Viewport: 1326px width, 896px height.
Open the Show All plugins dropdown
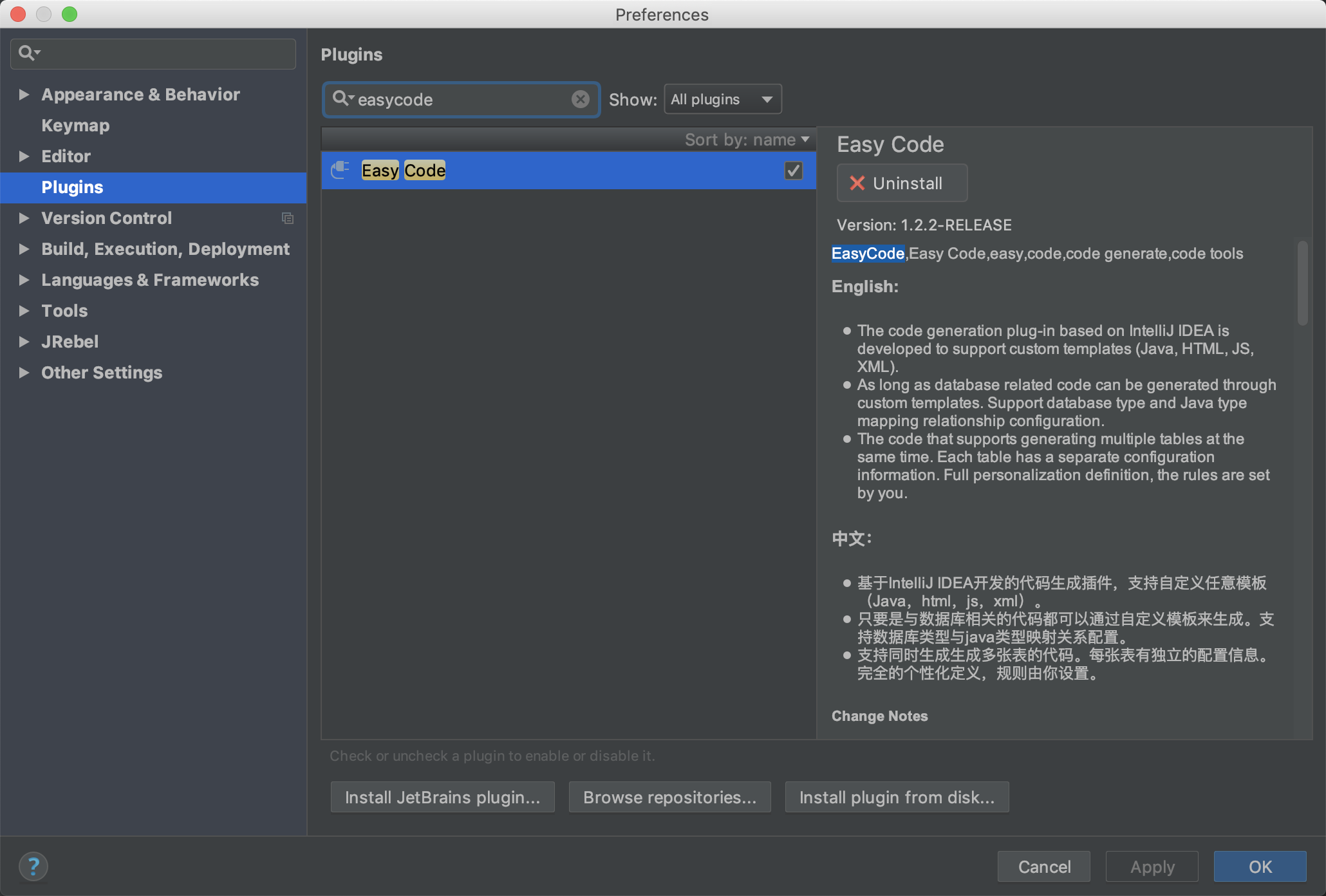coord(723,99)
